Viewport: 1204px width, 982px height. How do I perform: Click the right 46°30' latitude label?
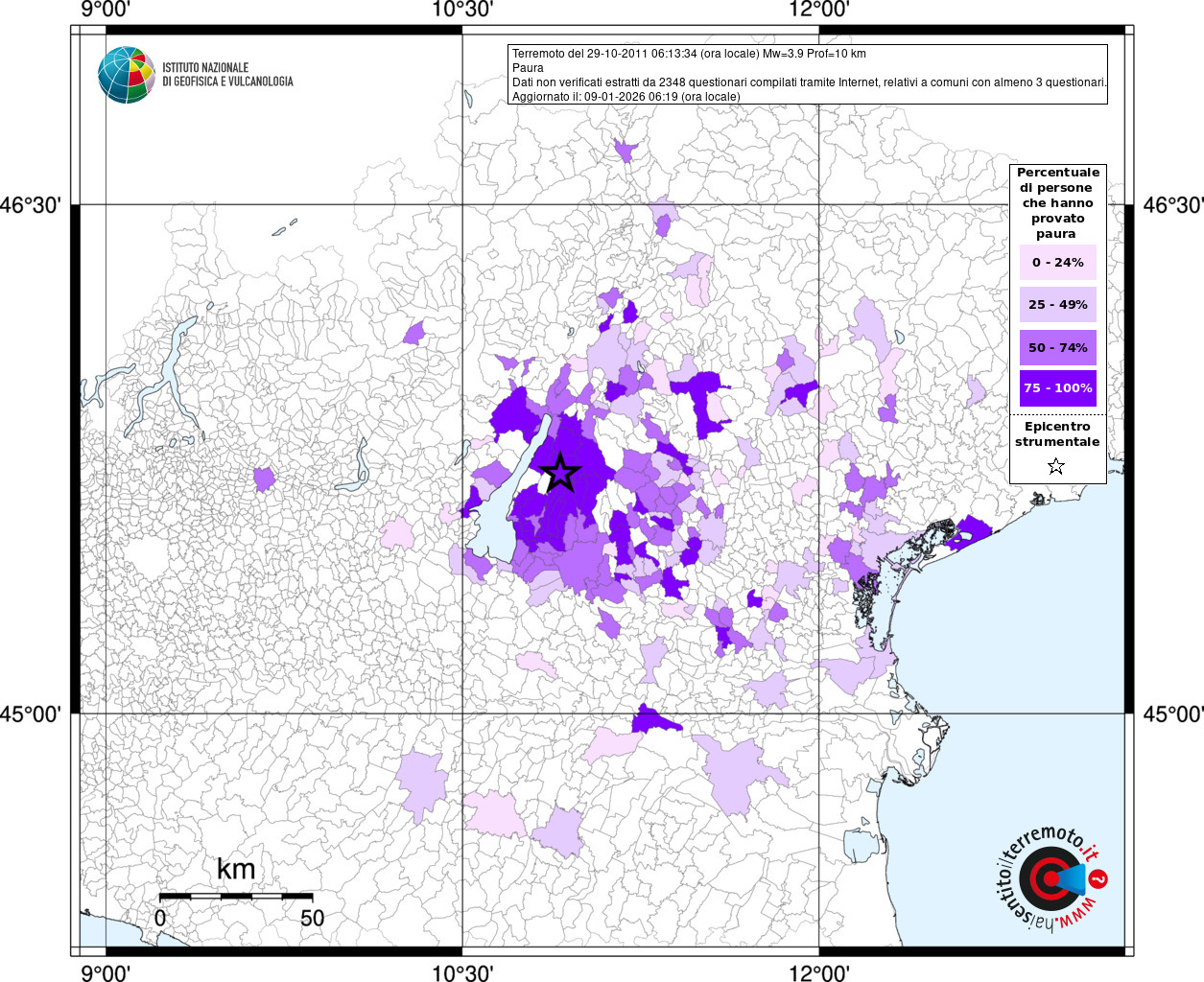pos(1172,205)
